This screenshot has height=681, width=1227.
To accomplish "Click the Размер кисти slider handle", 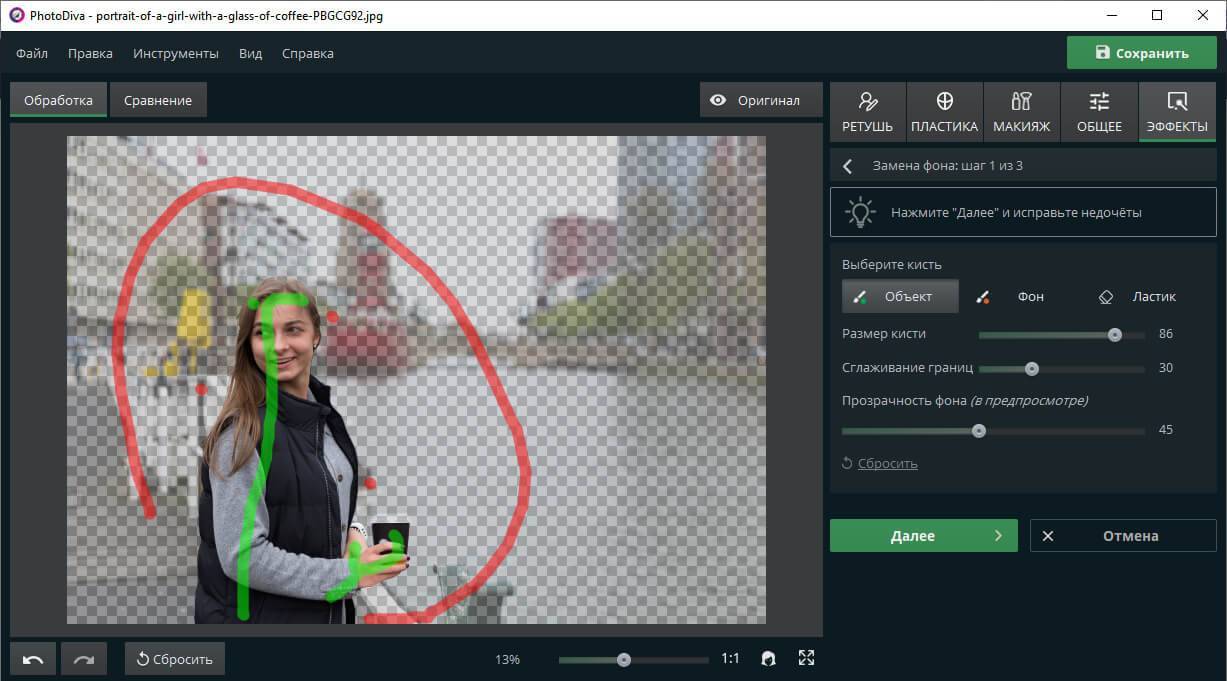I will click(x=1115, y=335).
